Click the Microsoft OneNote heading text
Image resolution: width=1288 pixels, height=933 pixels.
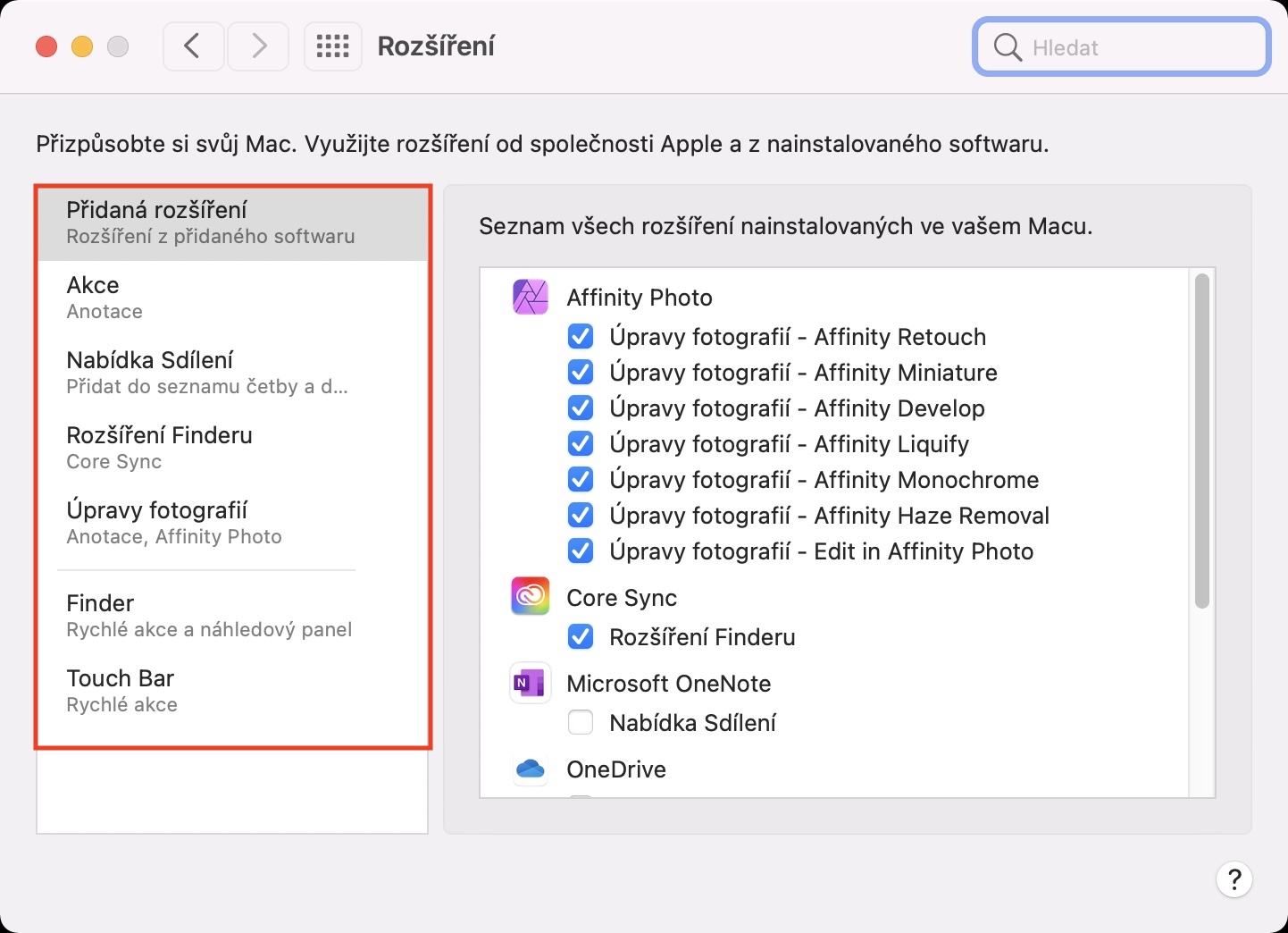pos(669,684)
